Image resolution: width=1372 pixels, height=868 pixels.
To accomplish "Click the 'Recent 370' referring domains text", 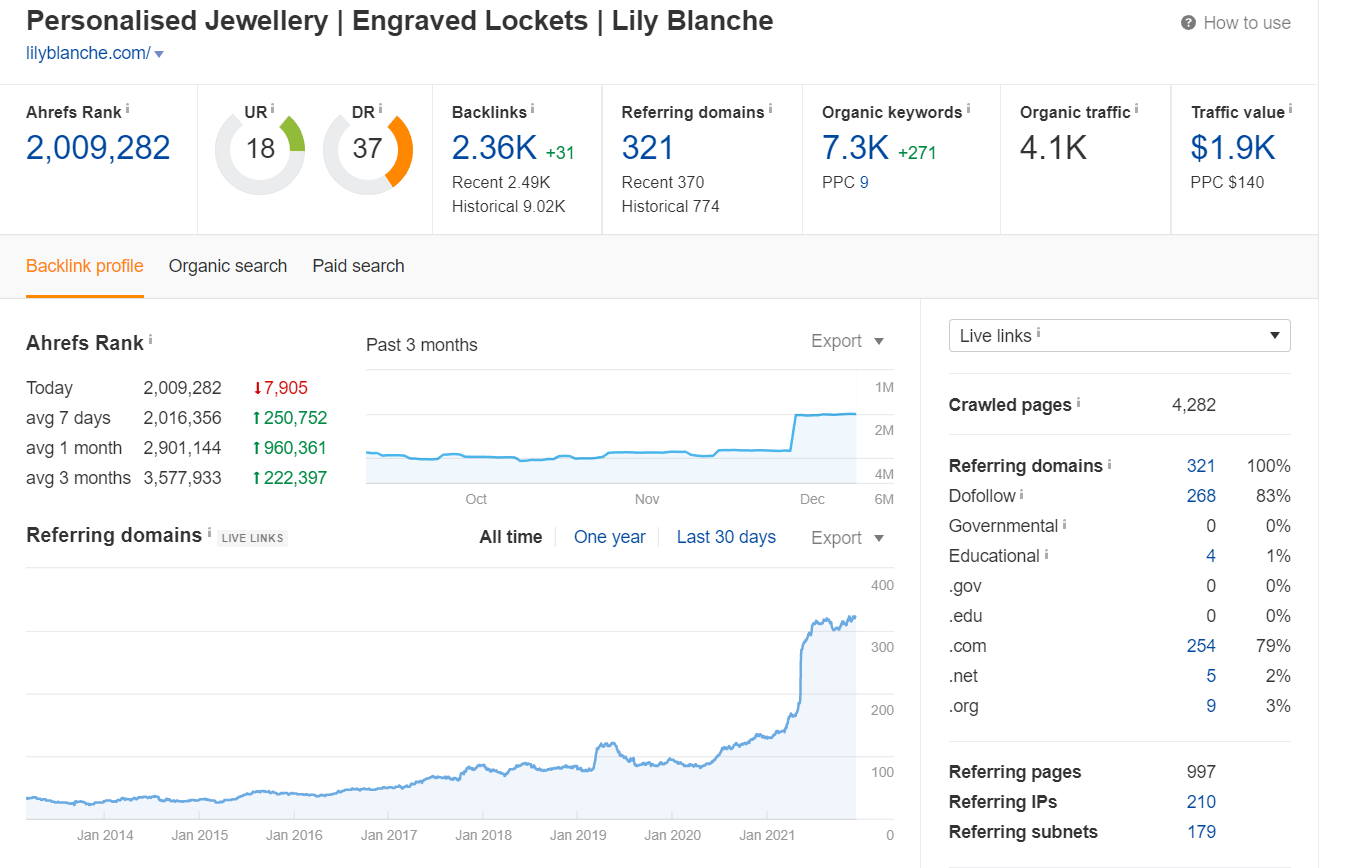I will [663, 182].
